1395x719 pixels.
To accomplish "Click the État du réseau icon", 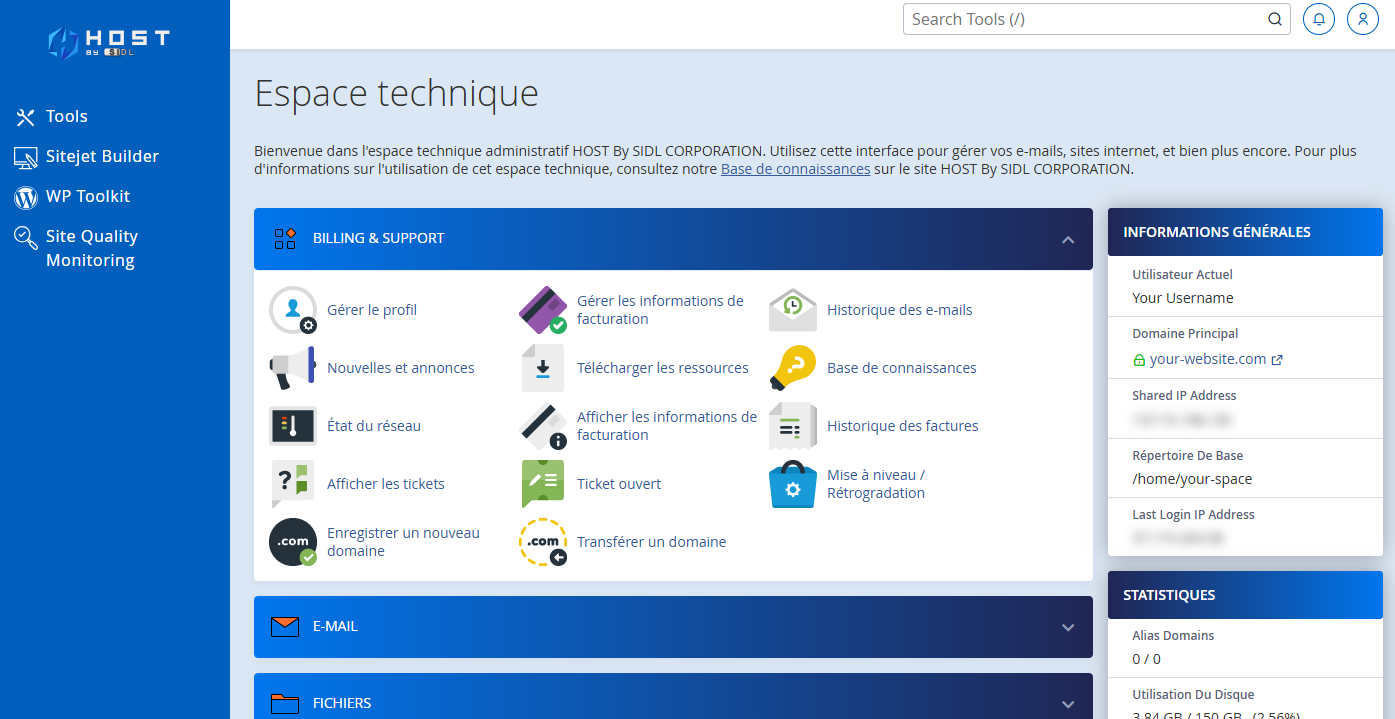I will 293,426.
